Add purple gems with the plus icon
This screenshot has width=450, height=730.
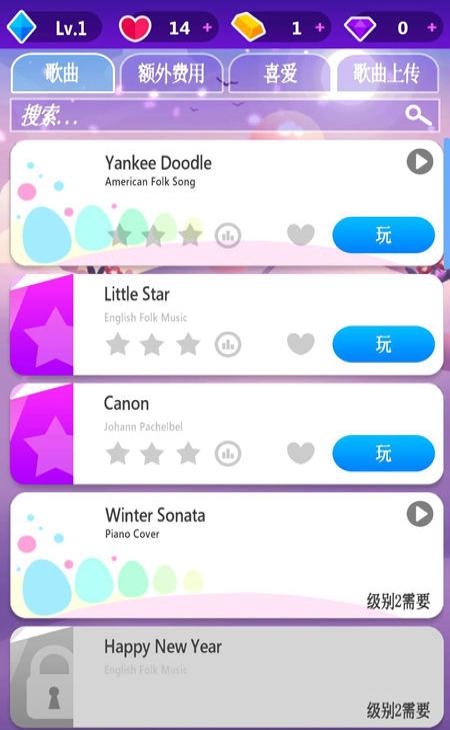pos(432,28)
